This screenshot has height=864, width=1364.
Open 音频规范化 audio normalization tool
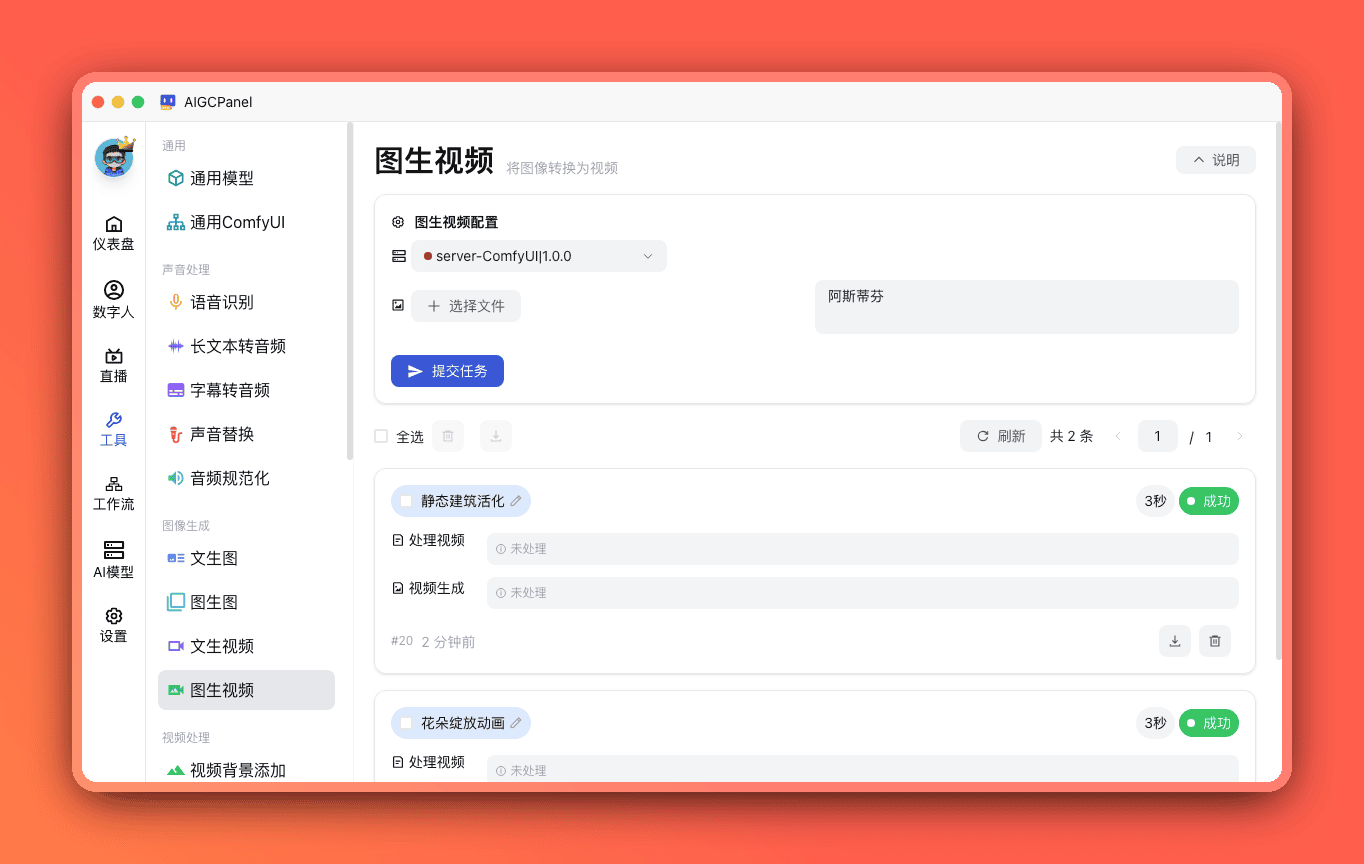246,478
